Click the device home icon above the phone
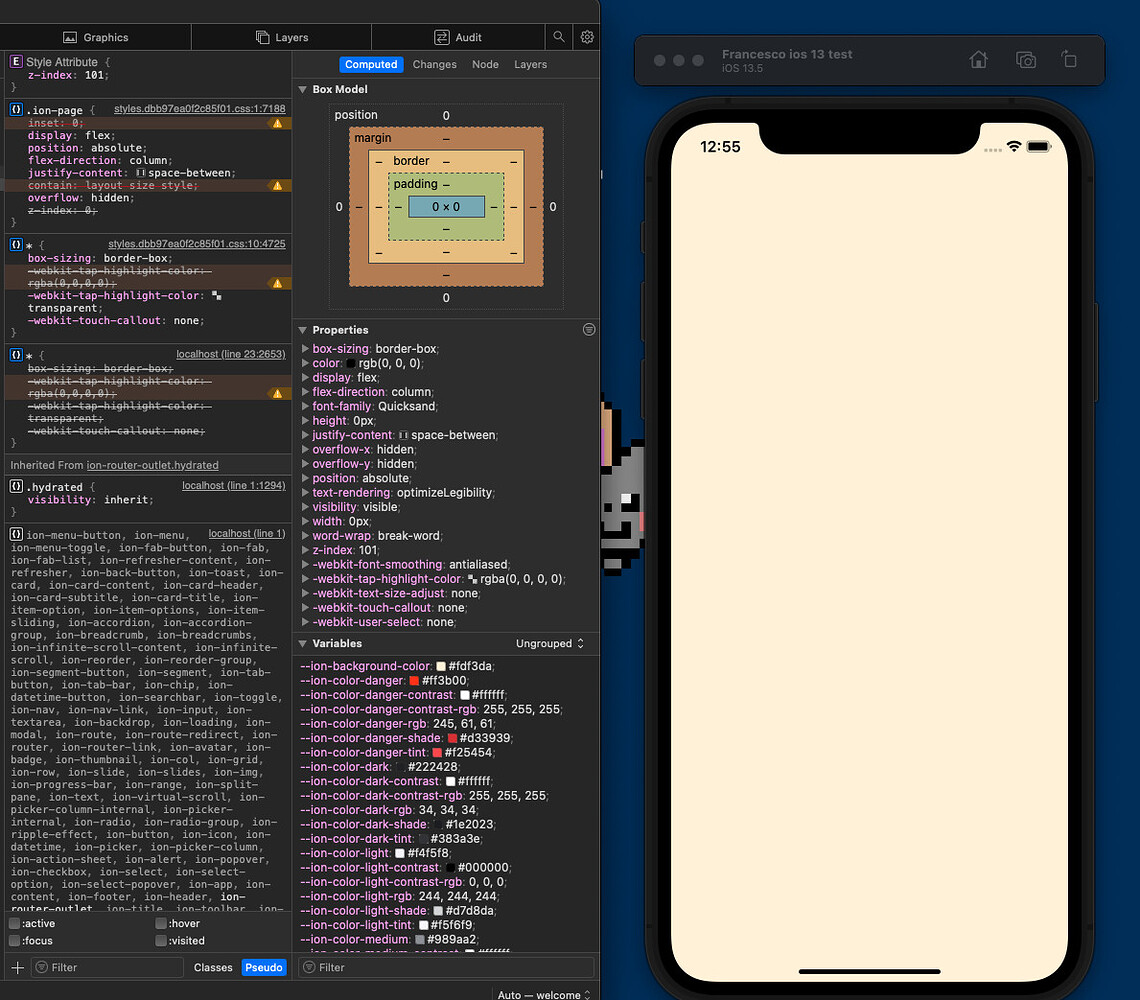 click(x=978, y=60)
